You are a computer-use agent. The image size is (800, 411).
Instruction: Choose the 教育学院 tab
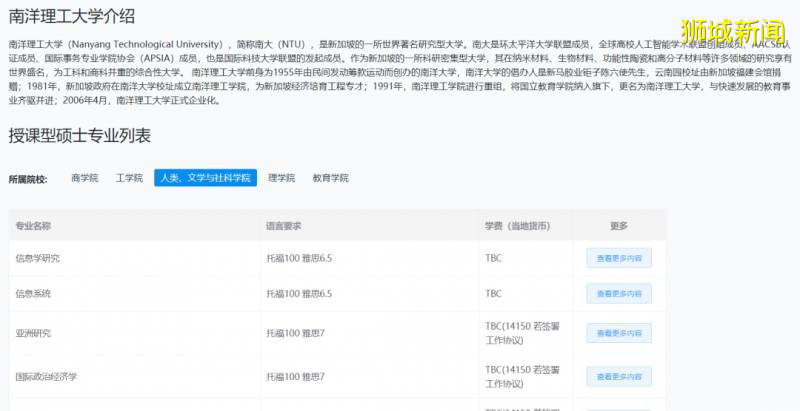(x=330, y=178)
